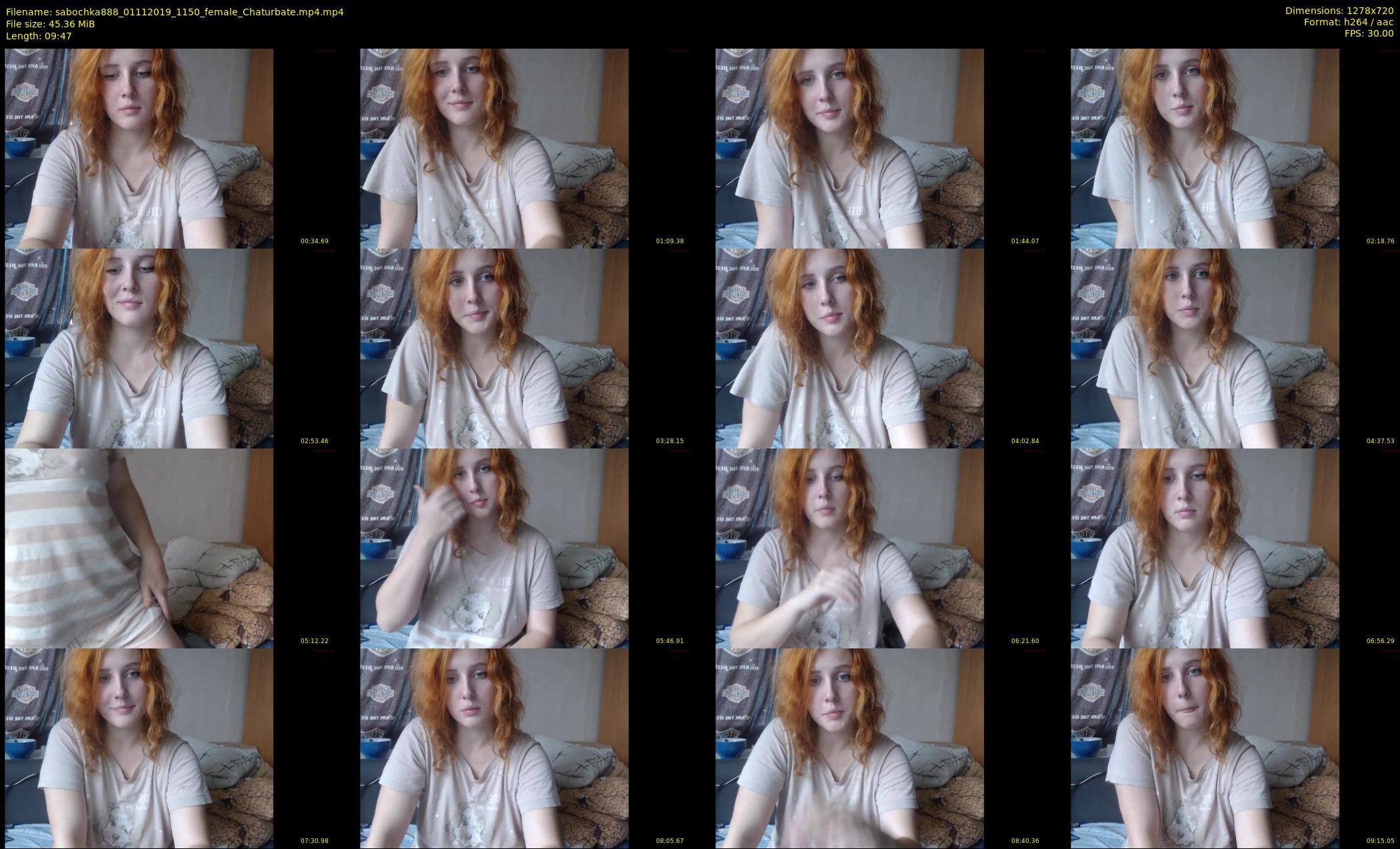1400x849 pixels.
Task: Open the frame at 07:30.98
Action: (139, 748)
